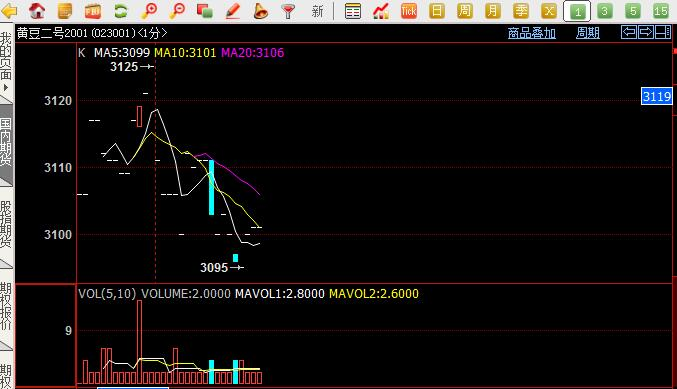Viewport: 677px width, 389px height.
Task: Click the green refresh arrows icon
Action: click(x=121, y=11)
